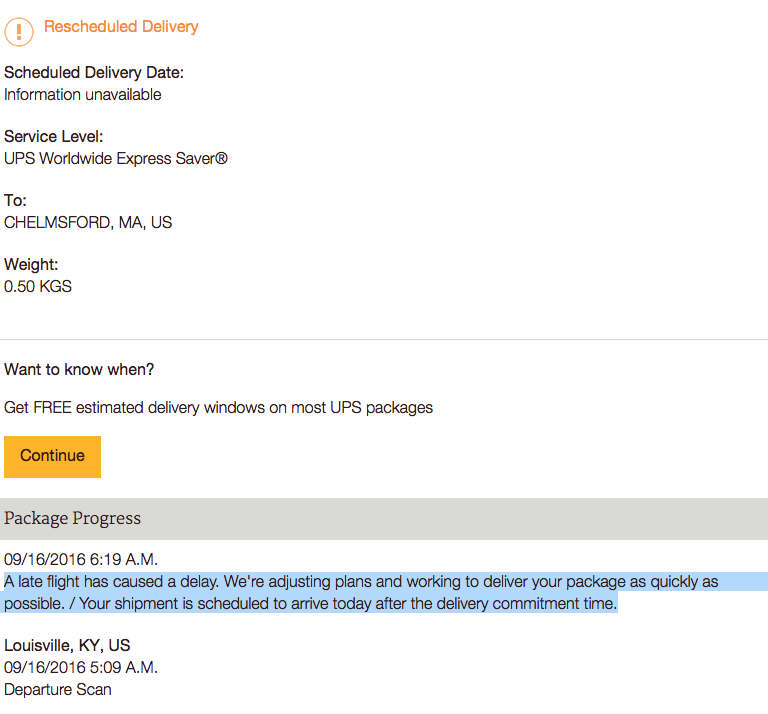Screen dimensions: 768x714
Task: Click the Rescheduled Delivery status heading
Action: click(121, 26)
